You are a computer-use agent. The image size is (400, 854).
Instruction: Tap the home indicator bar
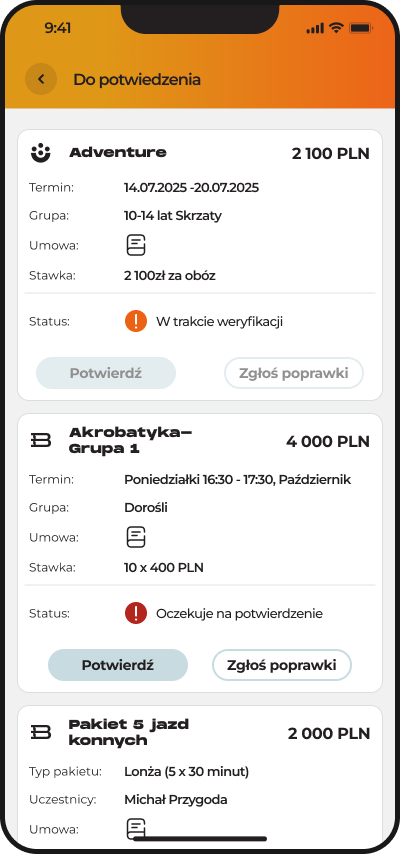click(x=200, y=839)
